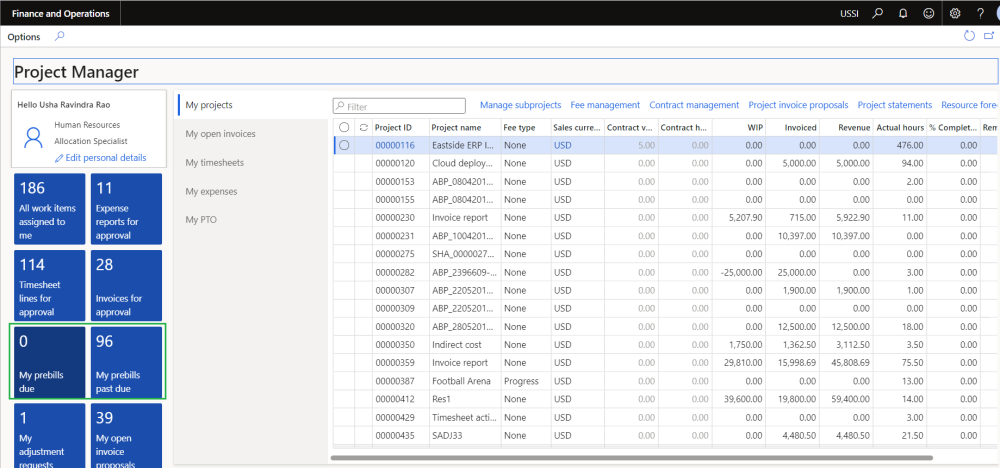Open the settings gear
The width and height of the screenshot is (1000, 468).
[955, 13]
